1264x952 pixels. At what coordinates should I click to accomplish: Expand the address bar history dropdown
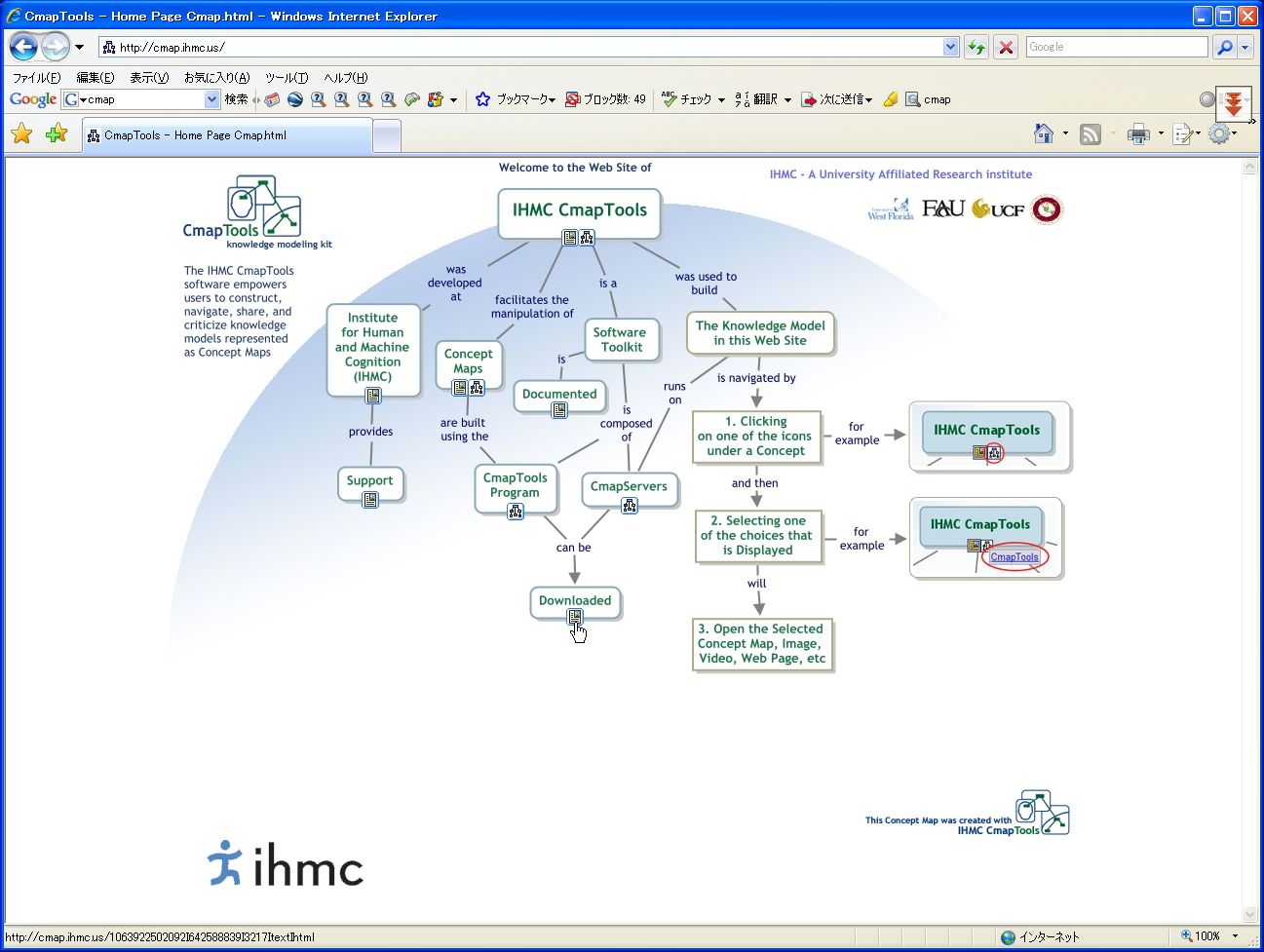(950, 47)
